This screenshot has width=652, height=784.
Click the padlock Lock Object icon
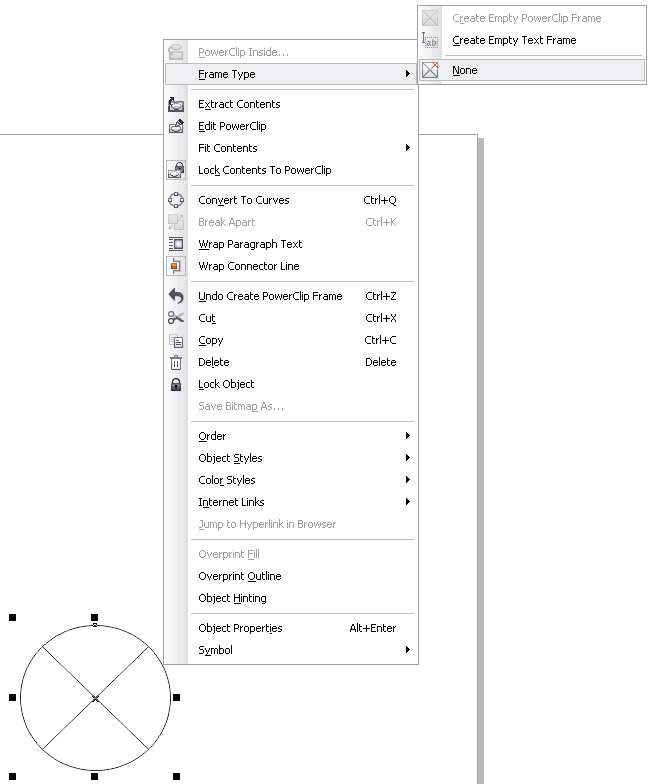tap(176, 384)
